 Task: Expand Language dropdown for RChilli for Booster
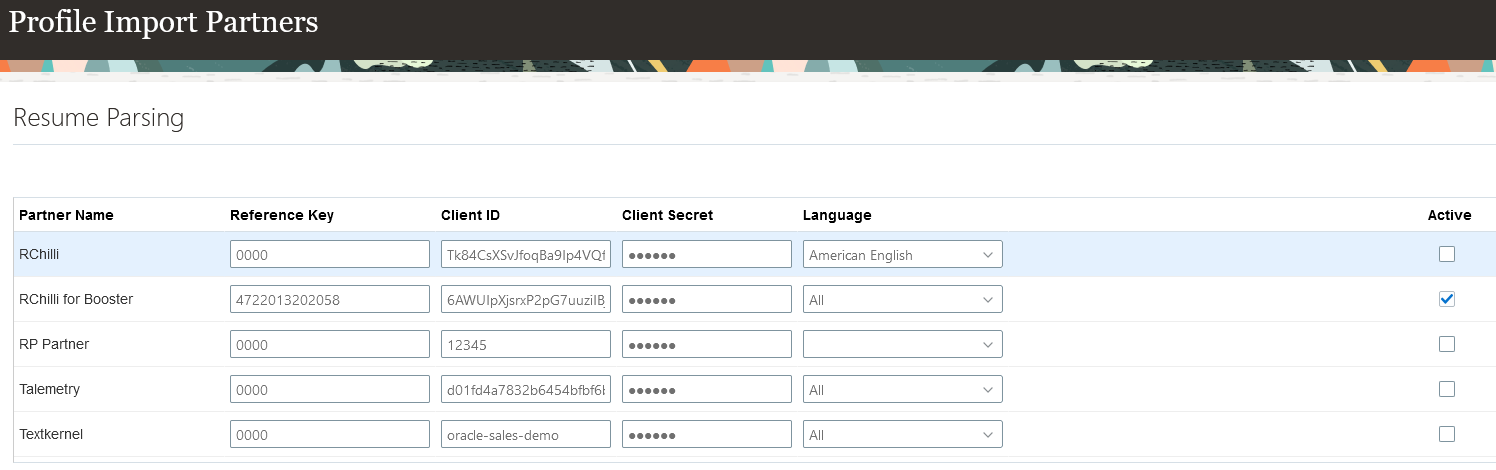903,299
